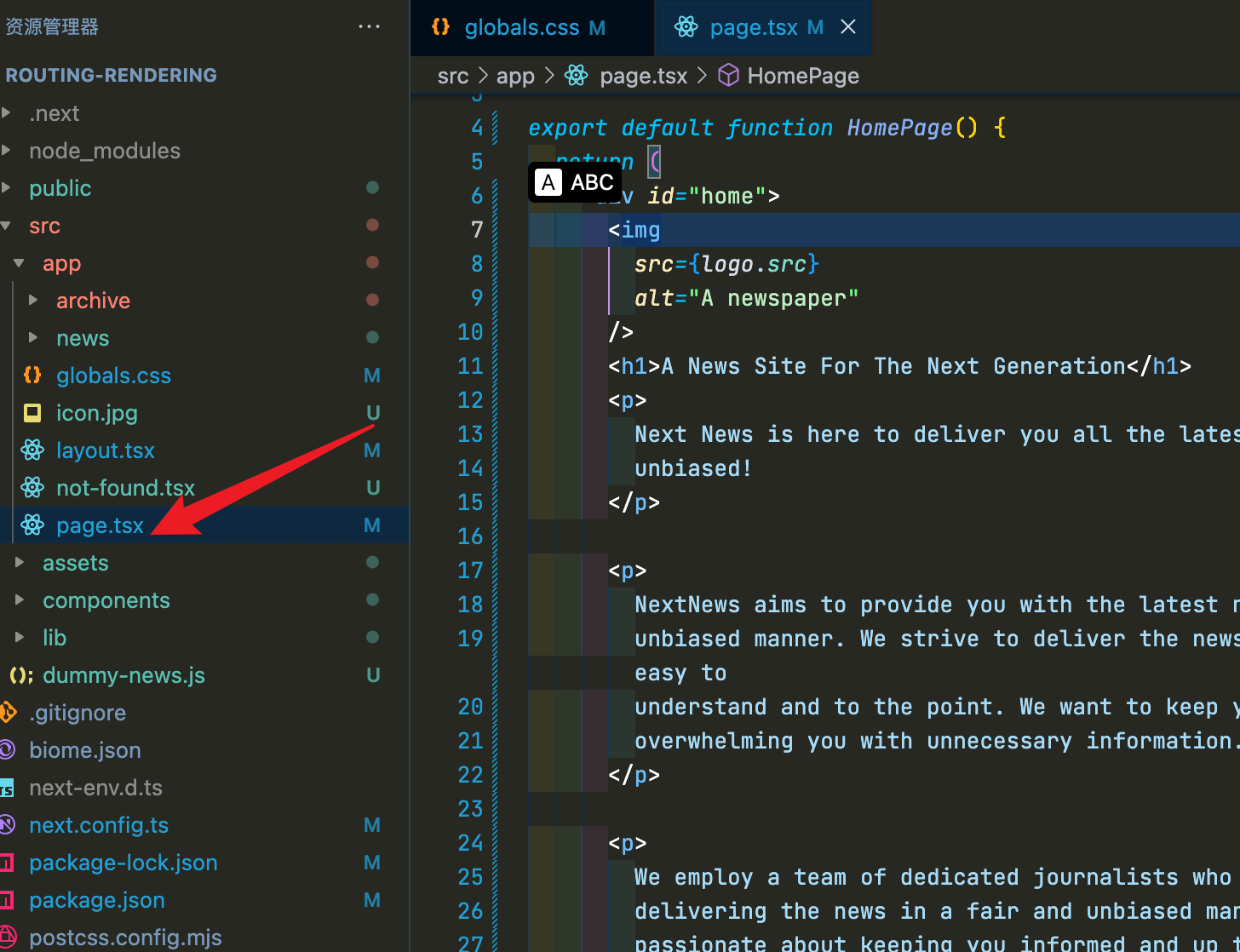
Task: Click the M git status badge on next.config.ts
Action: 372,825
